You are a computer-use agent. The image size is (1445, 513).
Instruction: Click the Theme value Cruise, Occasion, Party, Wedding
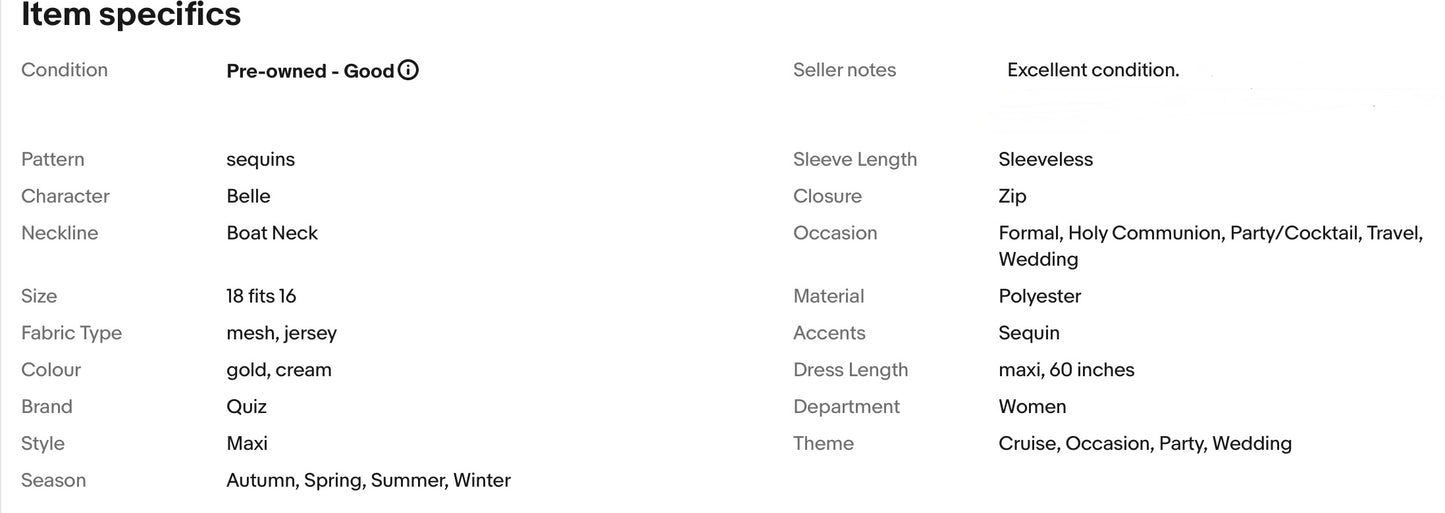(x=1145, y=443)
